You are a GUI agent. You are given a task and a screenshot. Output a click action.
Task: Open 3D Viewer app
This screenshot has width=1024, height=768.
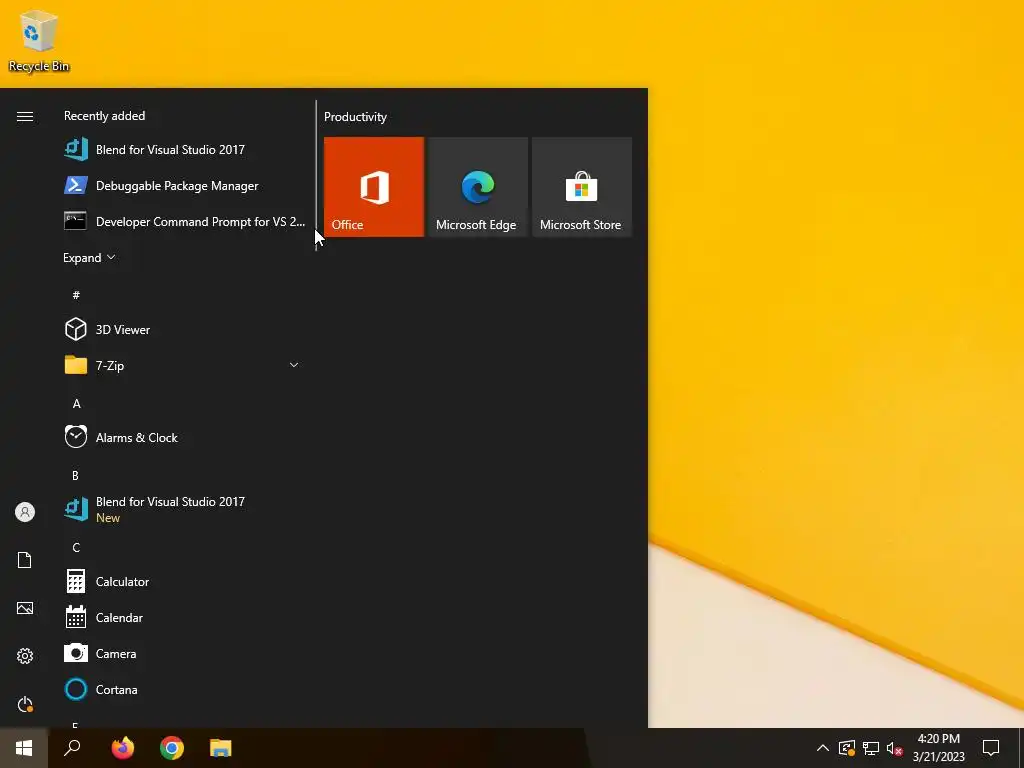[x=185, y=329]
